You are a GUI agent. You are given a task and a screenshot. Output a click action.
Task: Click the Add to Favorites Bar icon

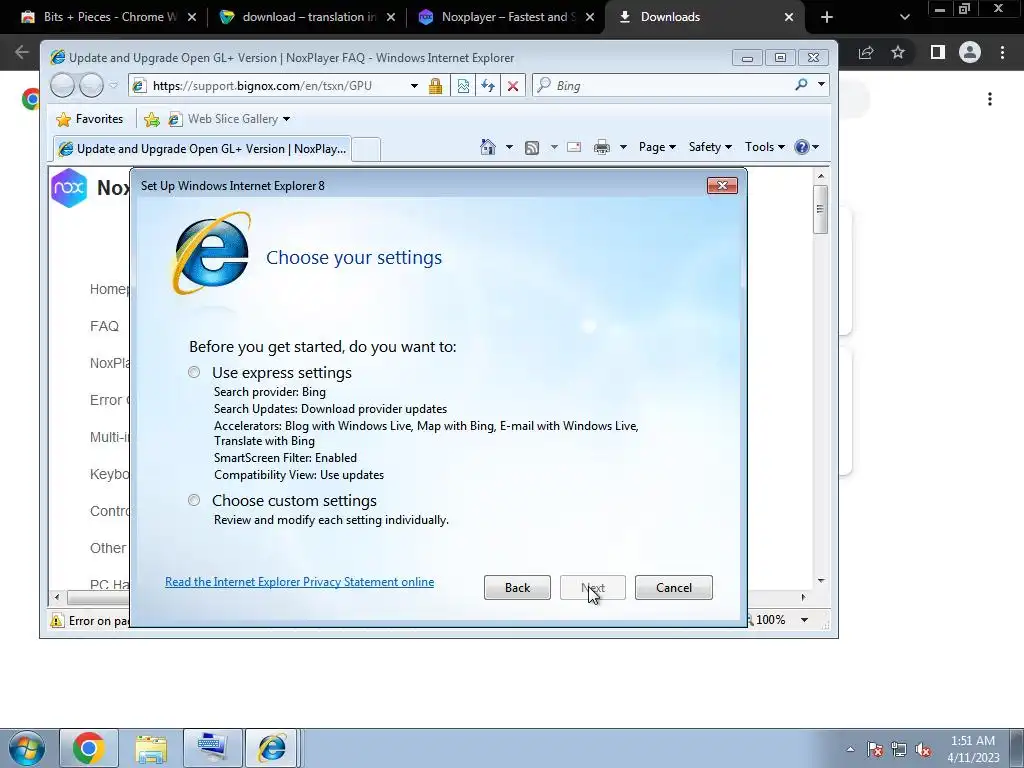(x=152, y=119)
